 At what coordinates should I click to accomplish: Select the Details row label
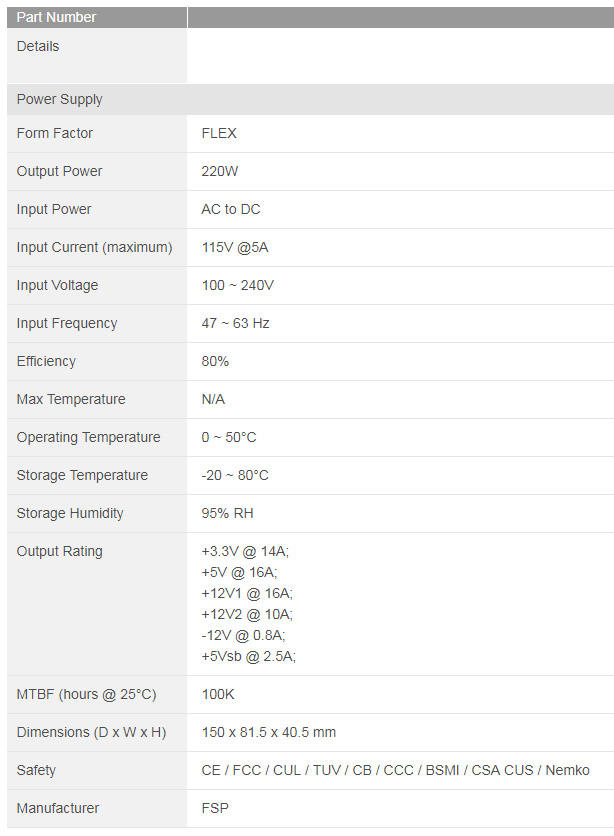point(38,46)
